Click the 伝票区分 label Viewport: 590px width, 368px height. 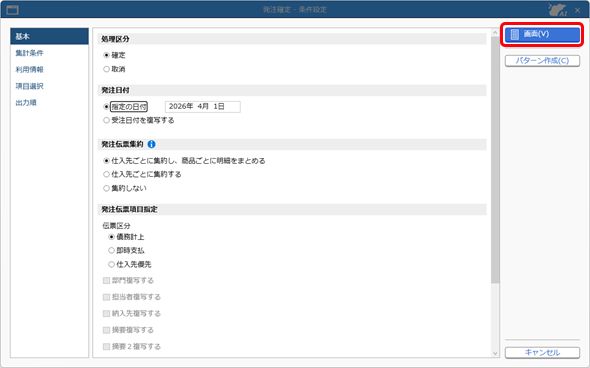coord(117,226)
